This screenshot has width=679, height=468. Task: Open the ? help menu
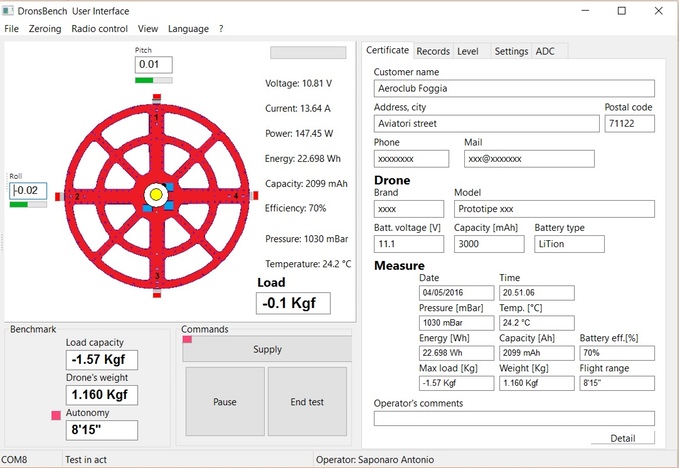221,29
